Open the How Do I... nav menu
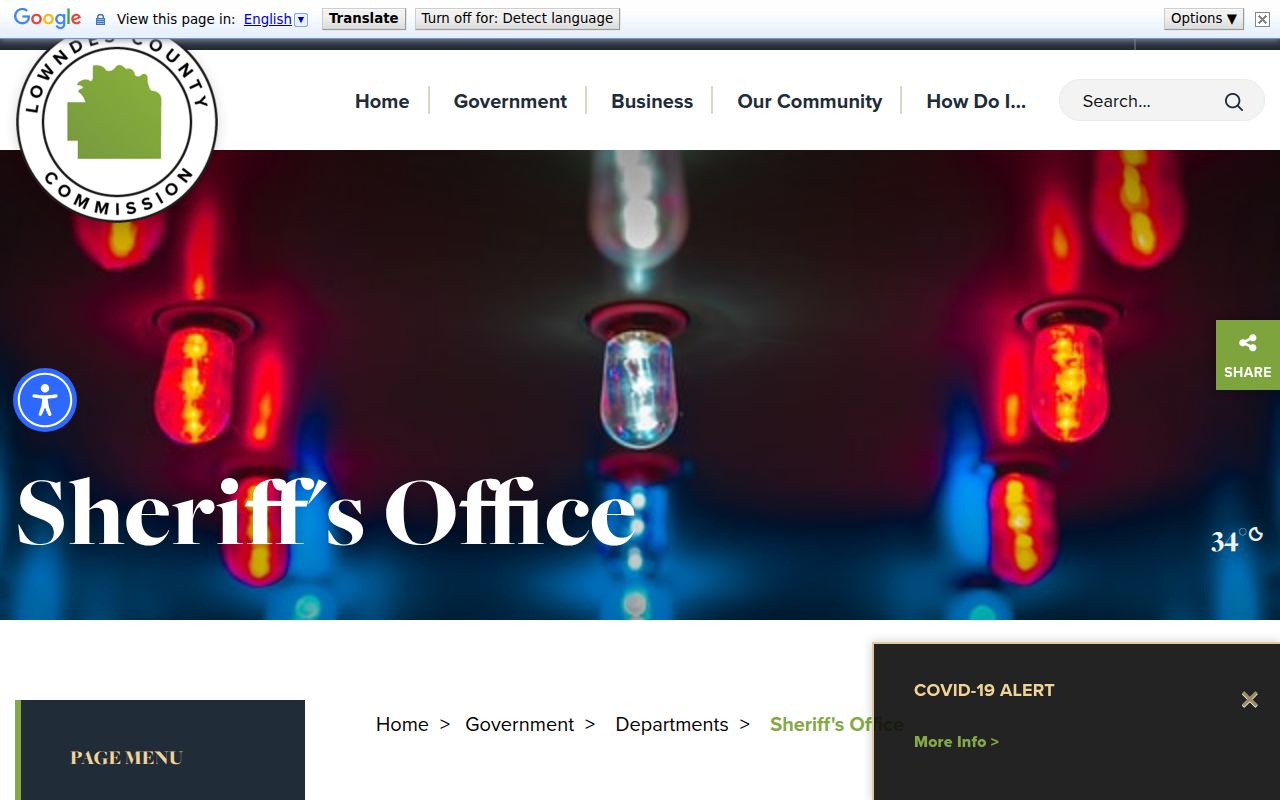1280x800 pixels. click(976, 101)
